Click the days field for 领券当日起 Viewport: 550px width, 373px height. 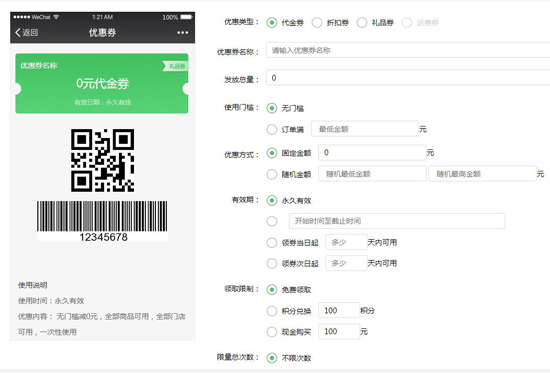tap(346, 242)
